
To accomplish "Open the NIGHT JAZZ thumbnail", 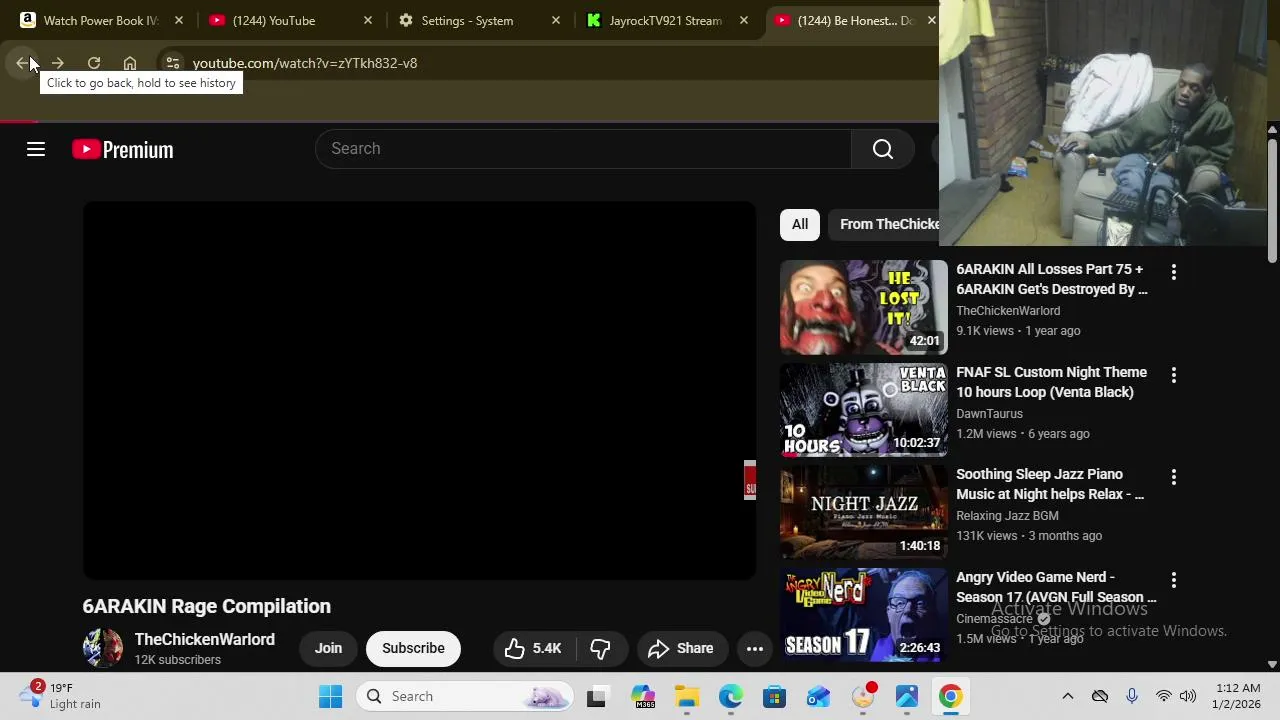I will click(863, 512).
